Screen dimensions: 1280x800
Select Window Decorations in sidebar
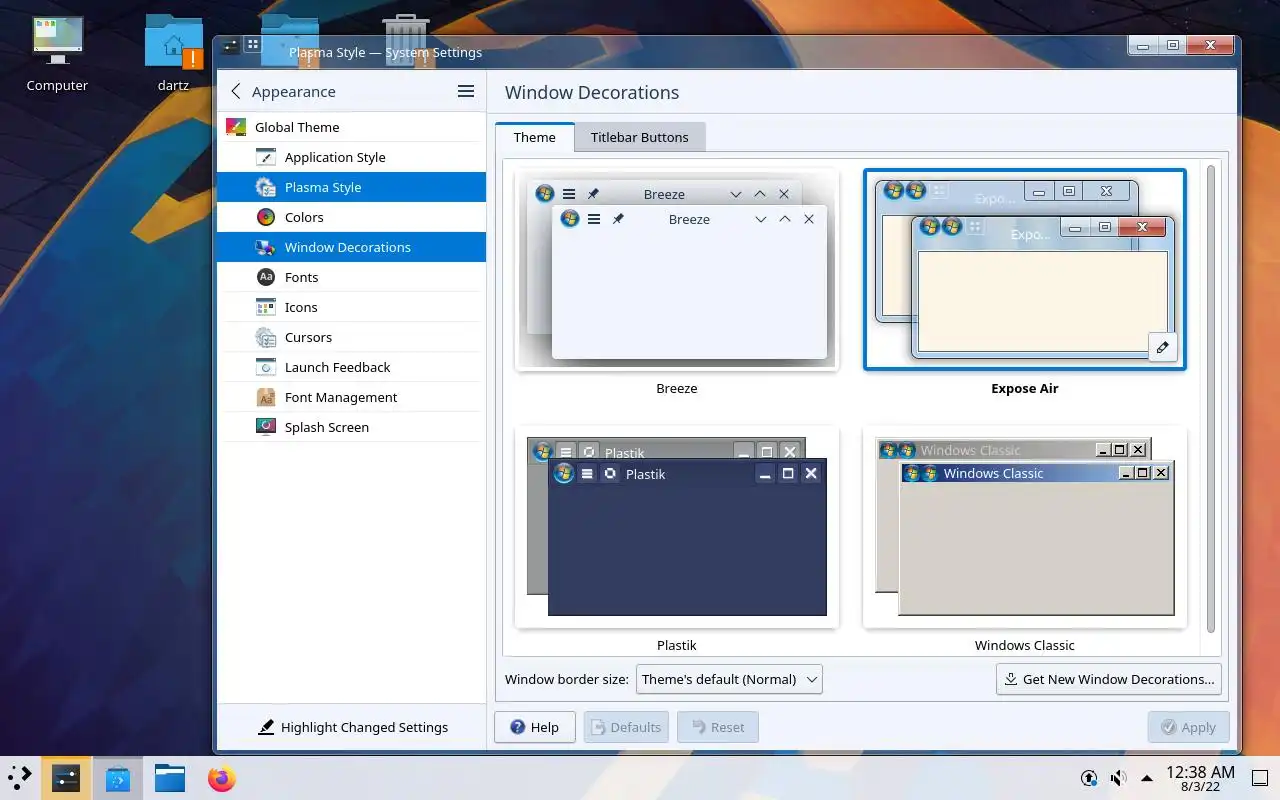tap(351, 247)
